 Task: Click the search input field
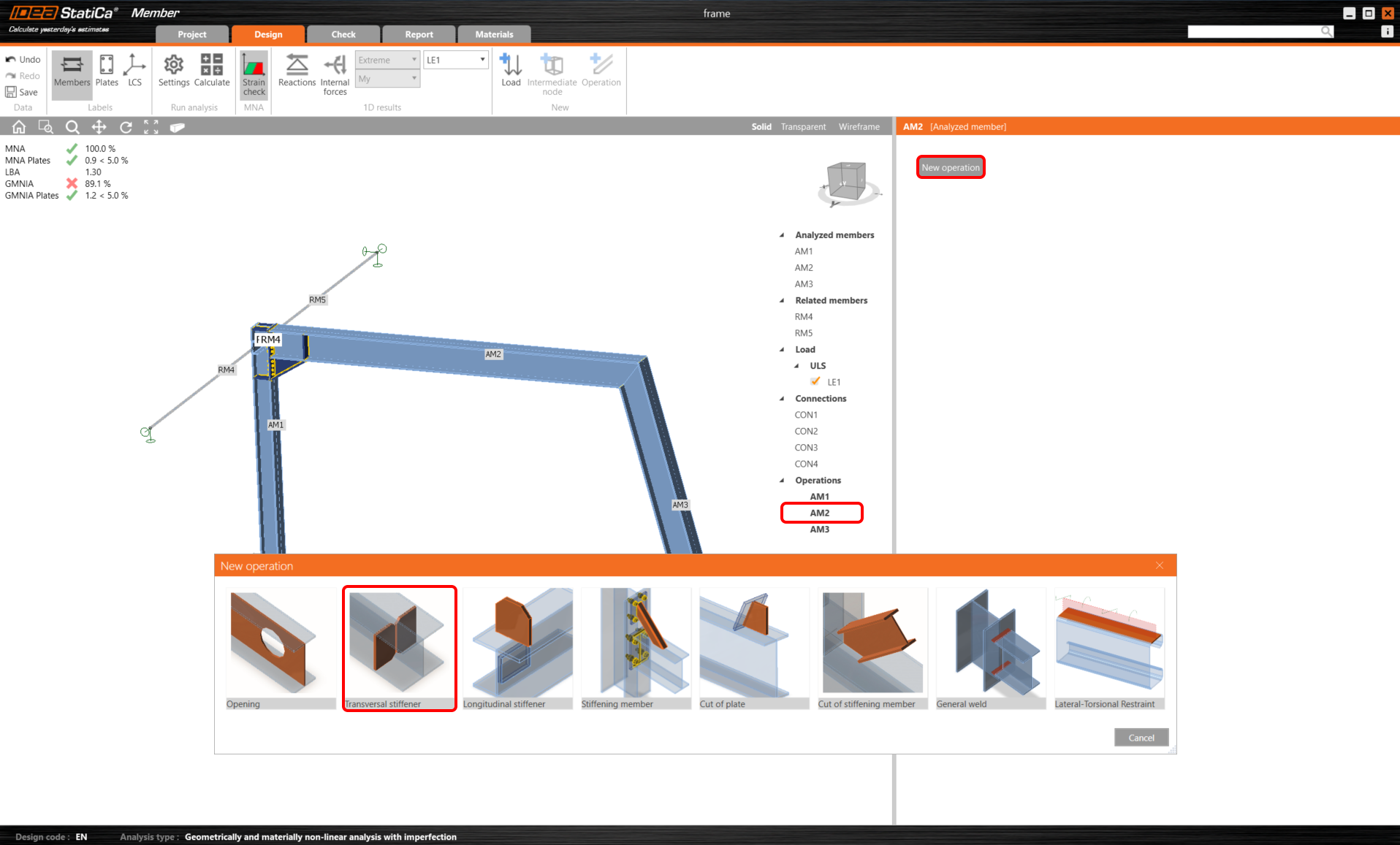point(1254,31)
